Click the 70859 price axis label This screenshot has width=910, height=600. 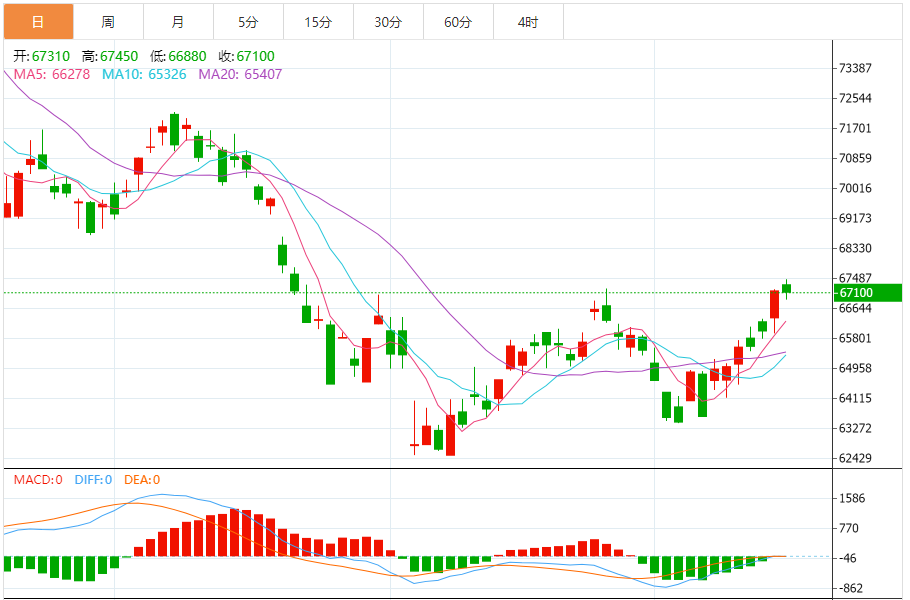[x=855, y=158]
